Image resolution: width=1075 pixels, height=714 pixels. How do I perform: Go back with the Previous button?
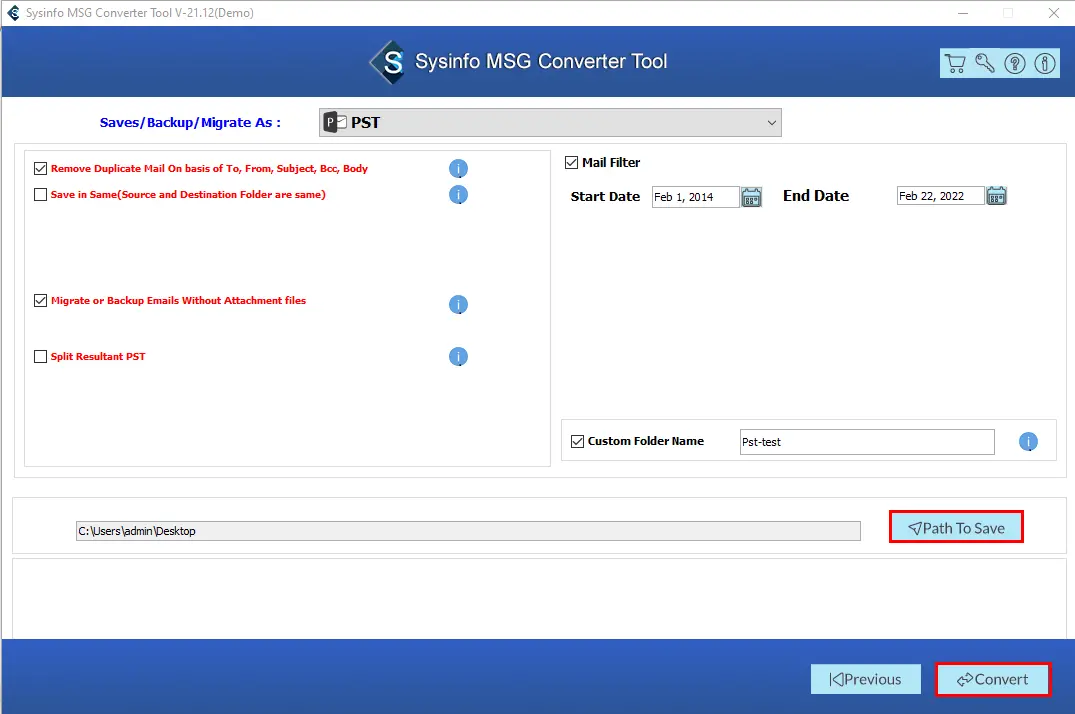(865, 679)
